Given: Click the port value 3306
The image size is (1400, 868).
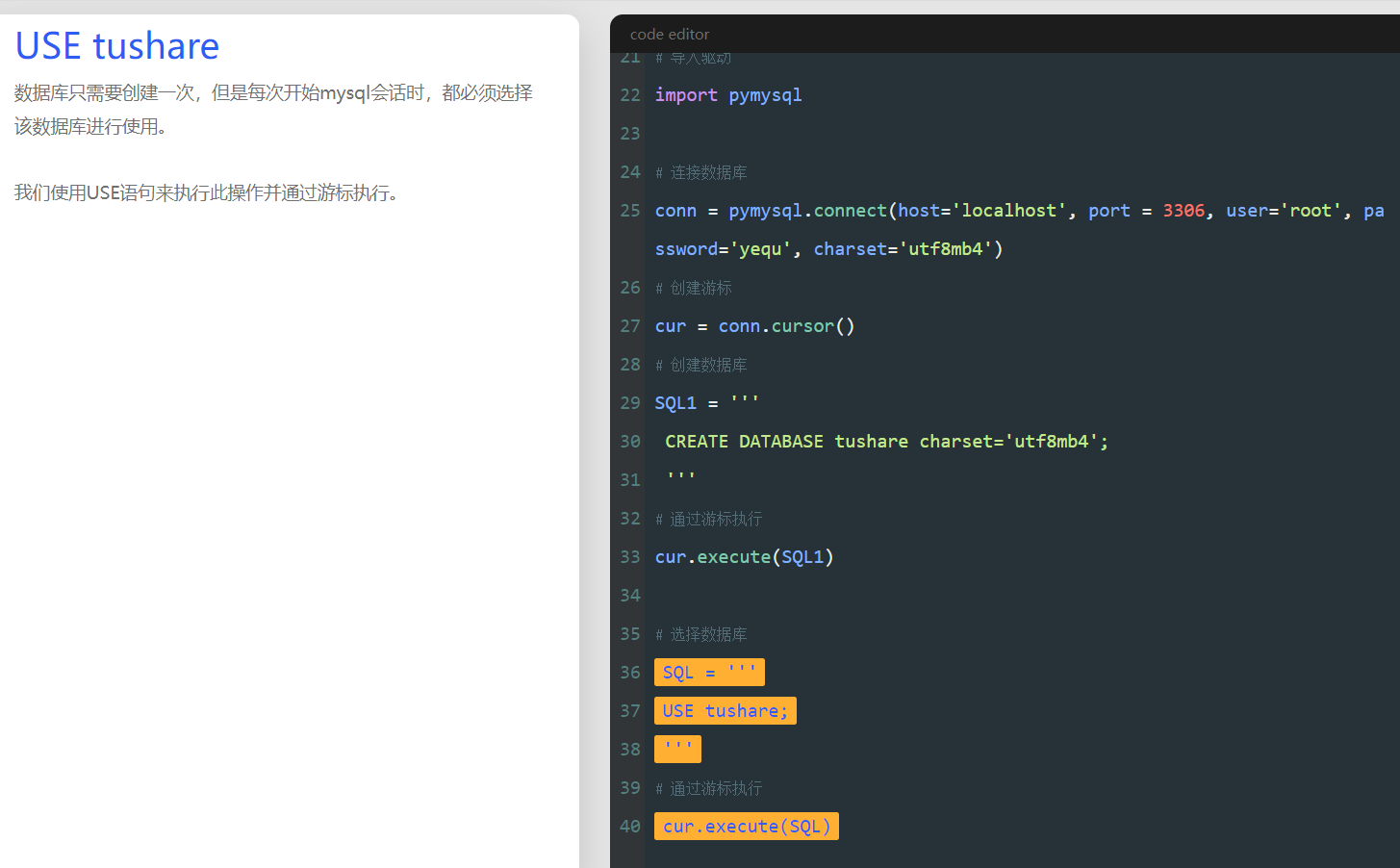Looking at the screenshot, I should 1184,211.
